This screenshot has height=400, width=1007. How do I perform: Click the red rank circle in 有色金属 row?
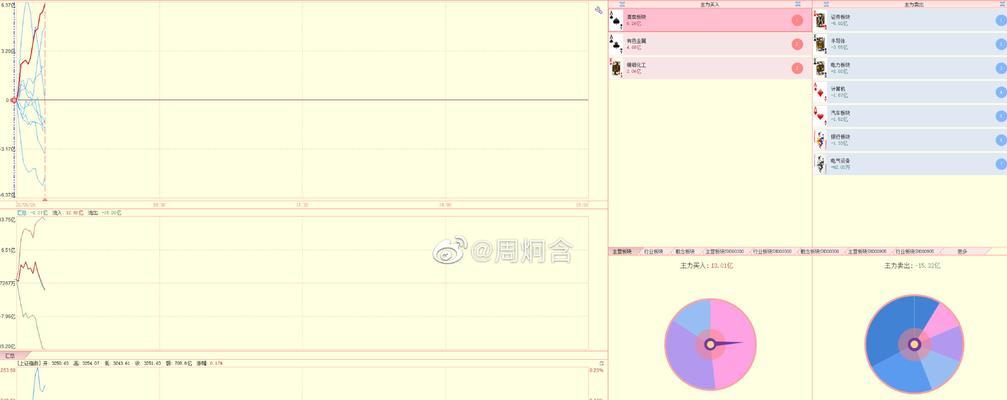pyautogui.click(x=798, y=44)
